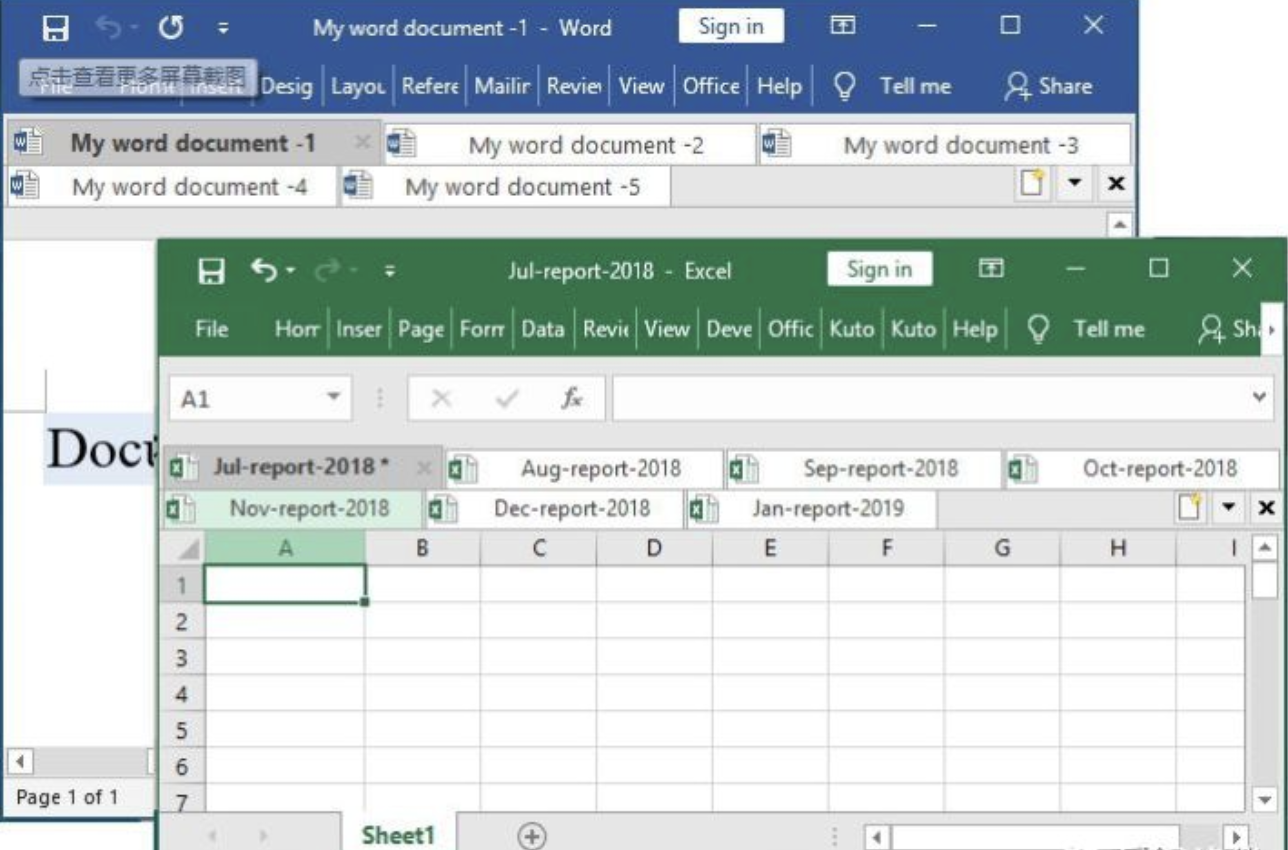
Task: Save the workbook using Excel's Save icon
Action: click(x=210, y=271)
